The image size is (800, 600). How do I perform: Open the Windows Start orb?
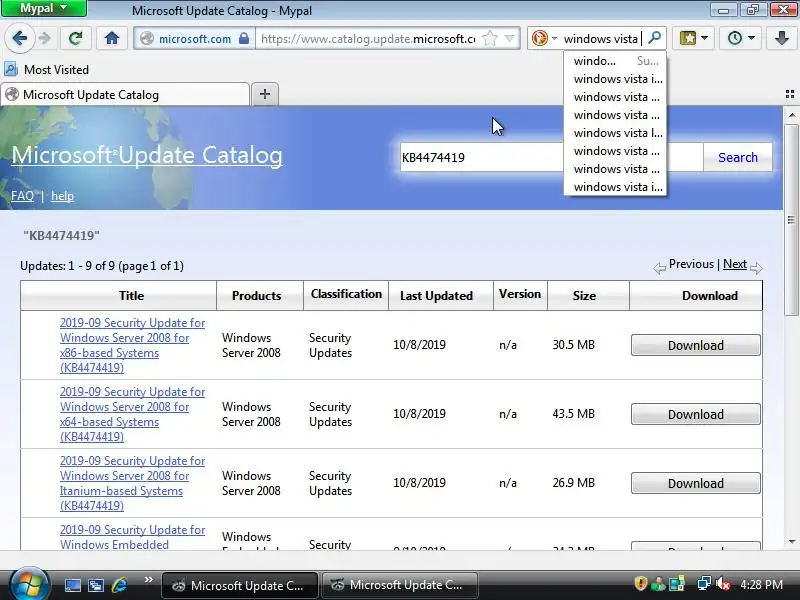(30, 584)
